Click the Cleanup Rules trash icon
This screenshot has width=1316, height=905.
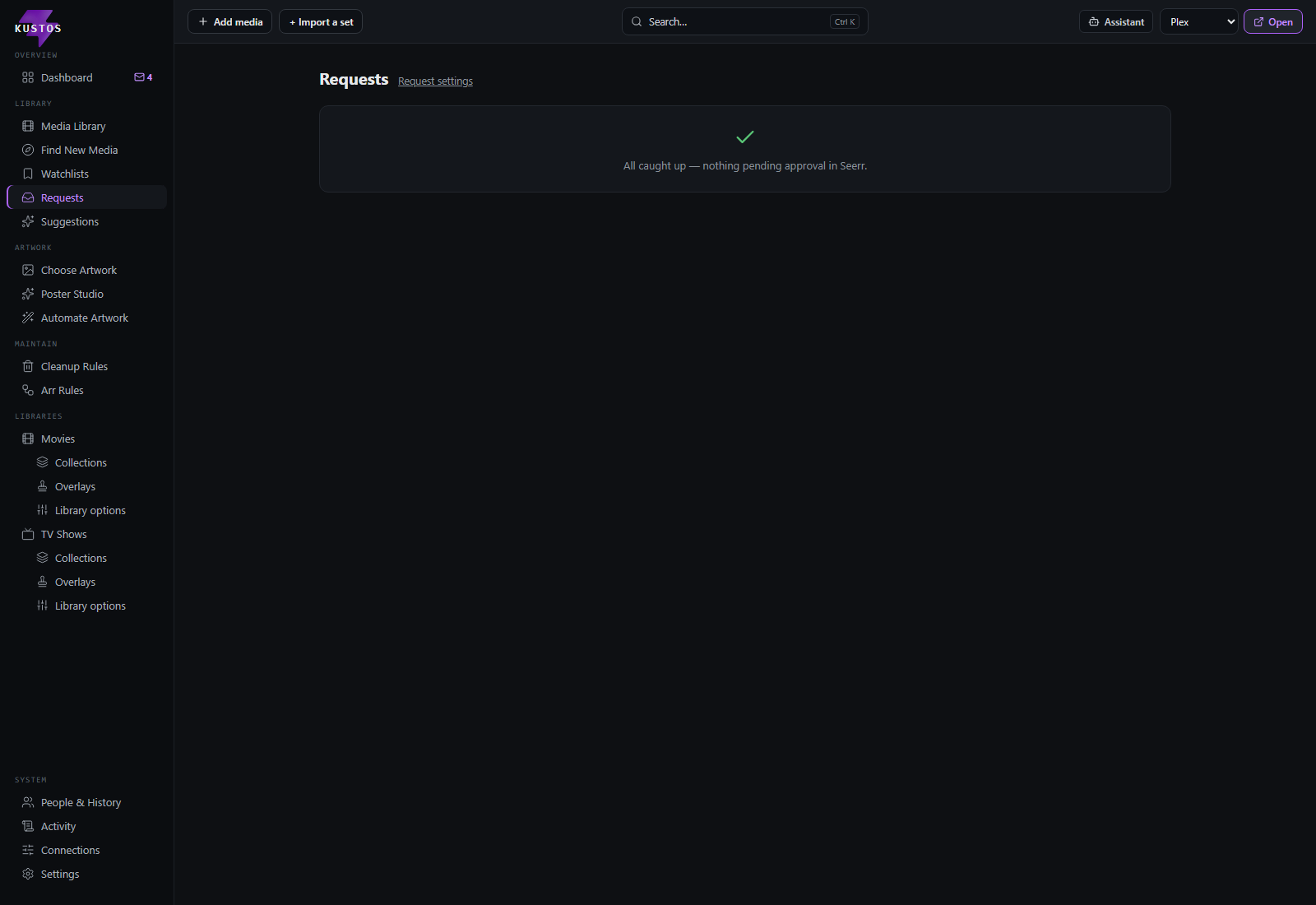(x=28, y=366)
